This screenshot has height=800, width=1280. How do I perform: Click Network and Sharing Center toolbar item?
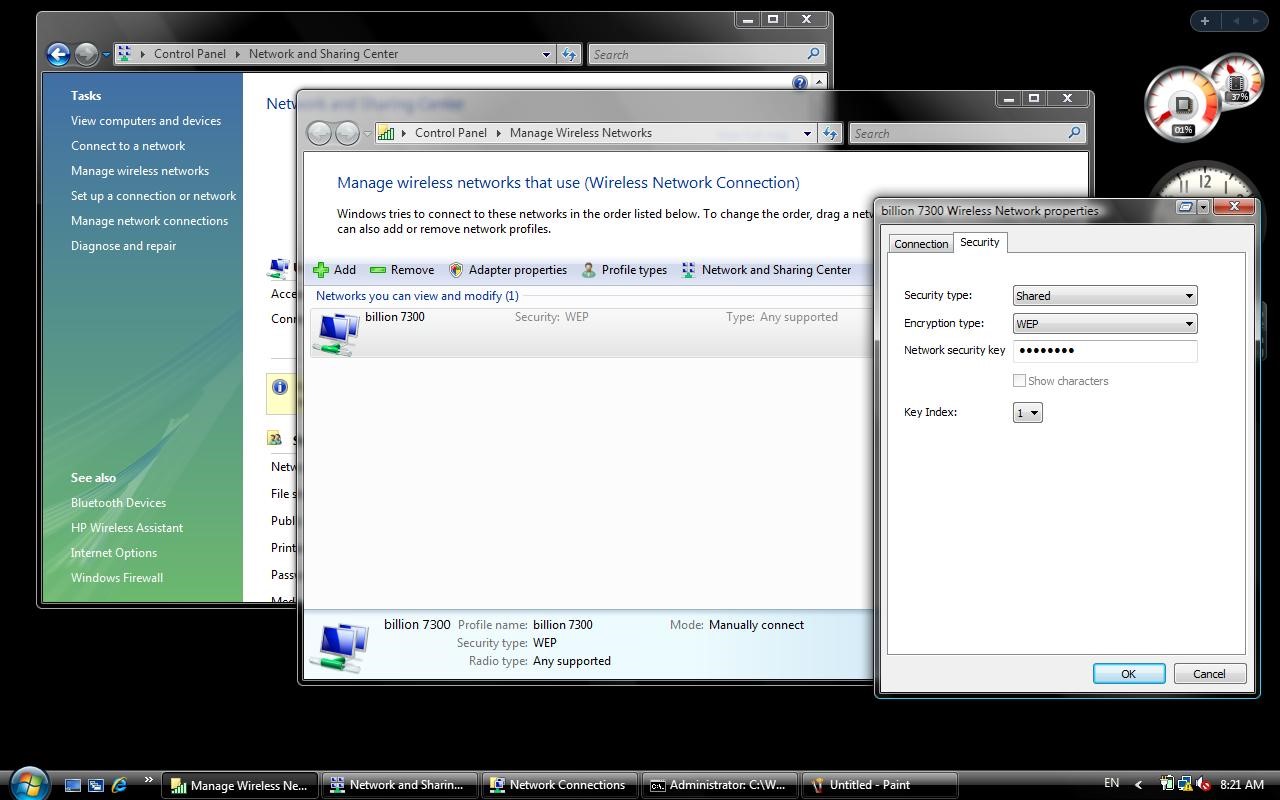tap(766, 270)
